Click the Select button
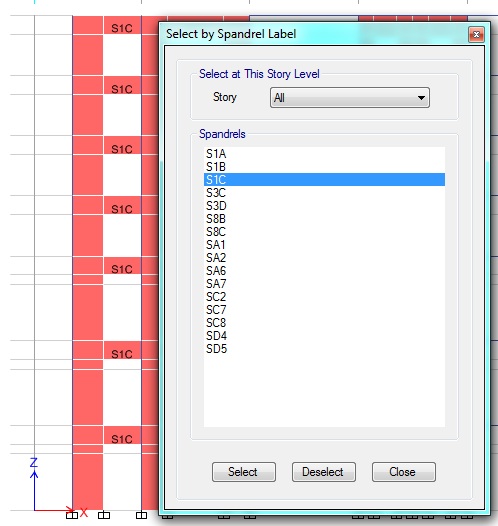The height and width of the screenshot is (526, 498). pyautogui.click(x=244, y=472)
